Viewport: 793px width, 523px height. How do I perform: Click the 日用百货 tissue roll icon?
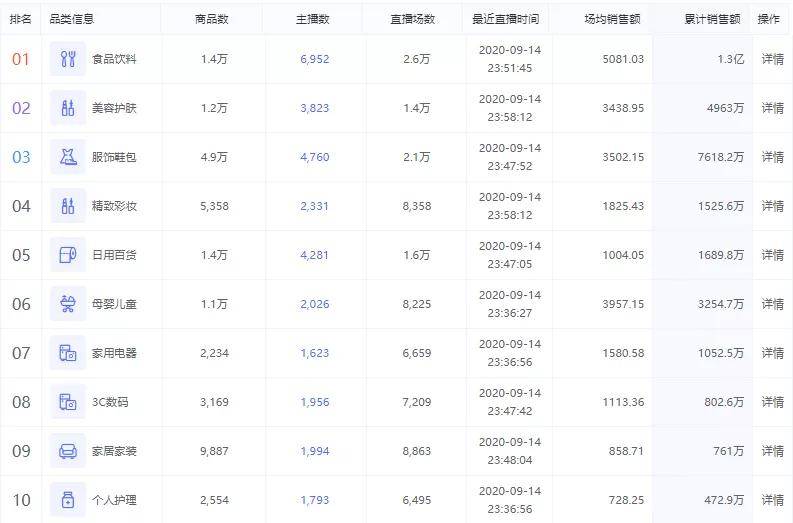pyautogui.click(x=68, y=255)
